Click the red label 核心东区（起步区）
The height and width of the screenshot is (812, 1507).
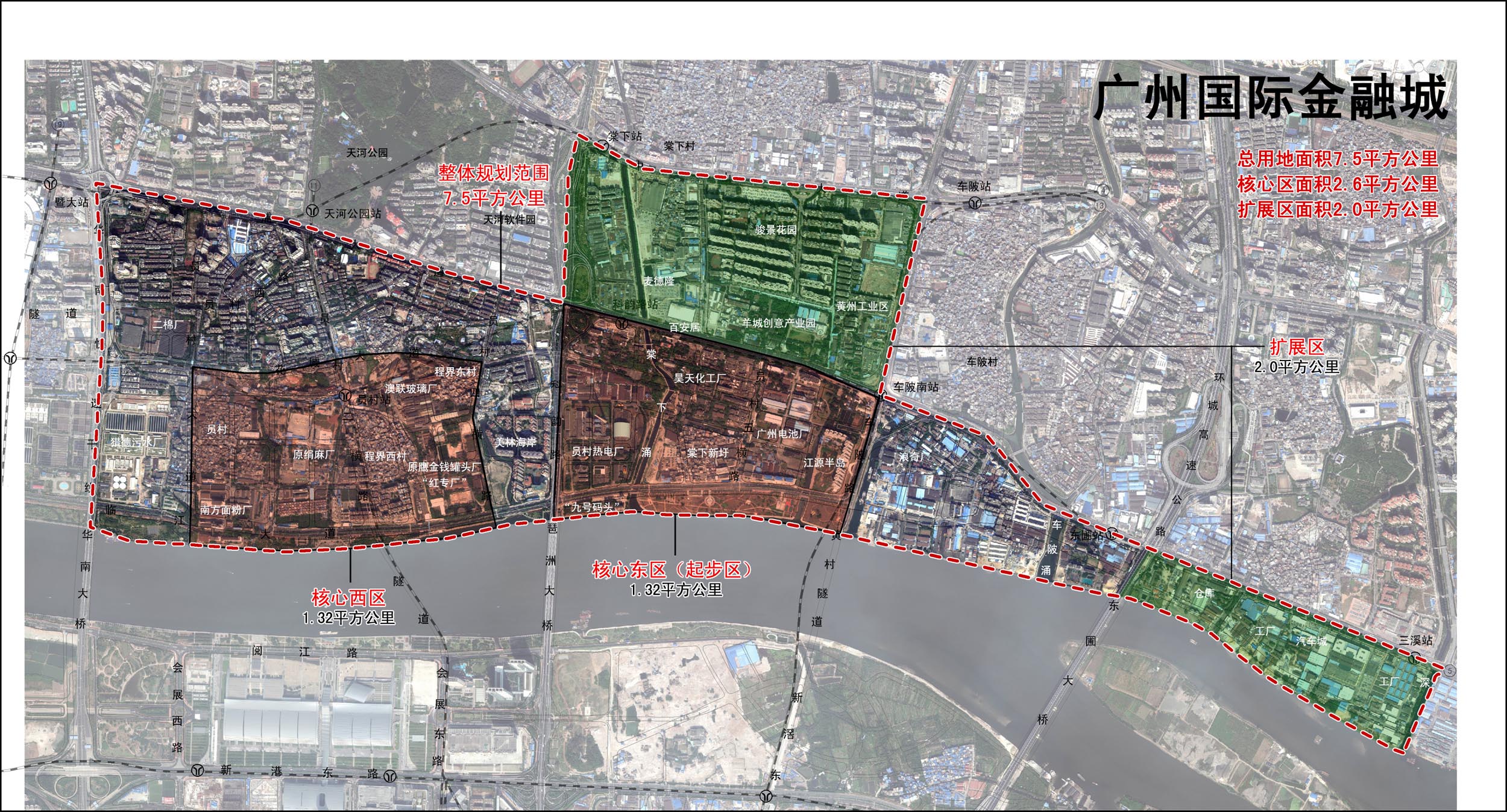click(674, 569)
